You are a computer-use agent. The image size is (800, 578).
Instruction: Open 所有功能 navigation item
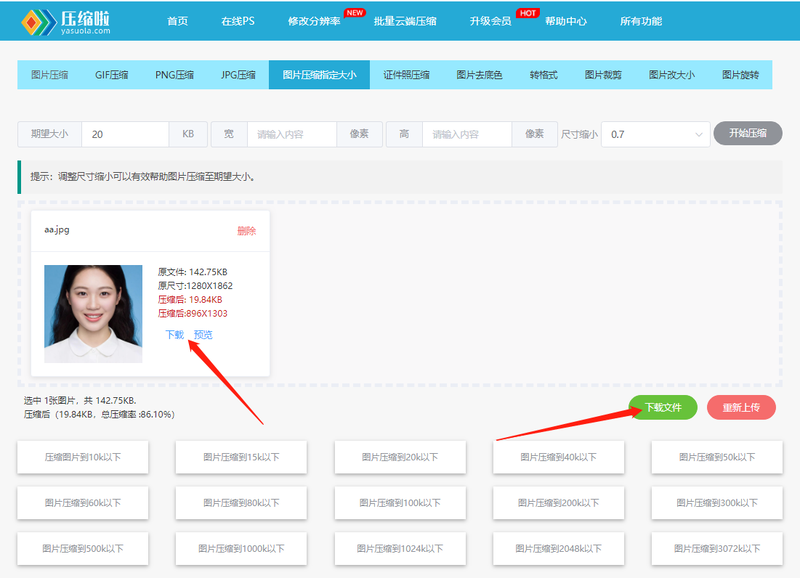pos(641,21)
